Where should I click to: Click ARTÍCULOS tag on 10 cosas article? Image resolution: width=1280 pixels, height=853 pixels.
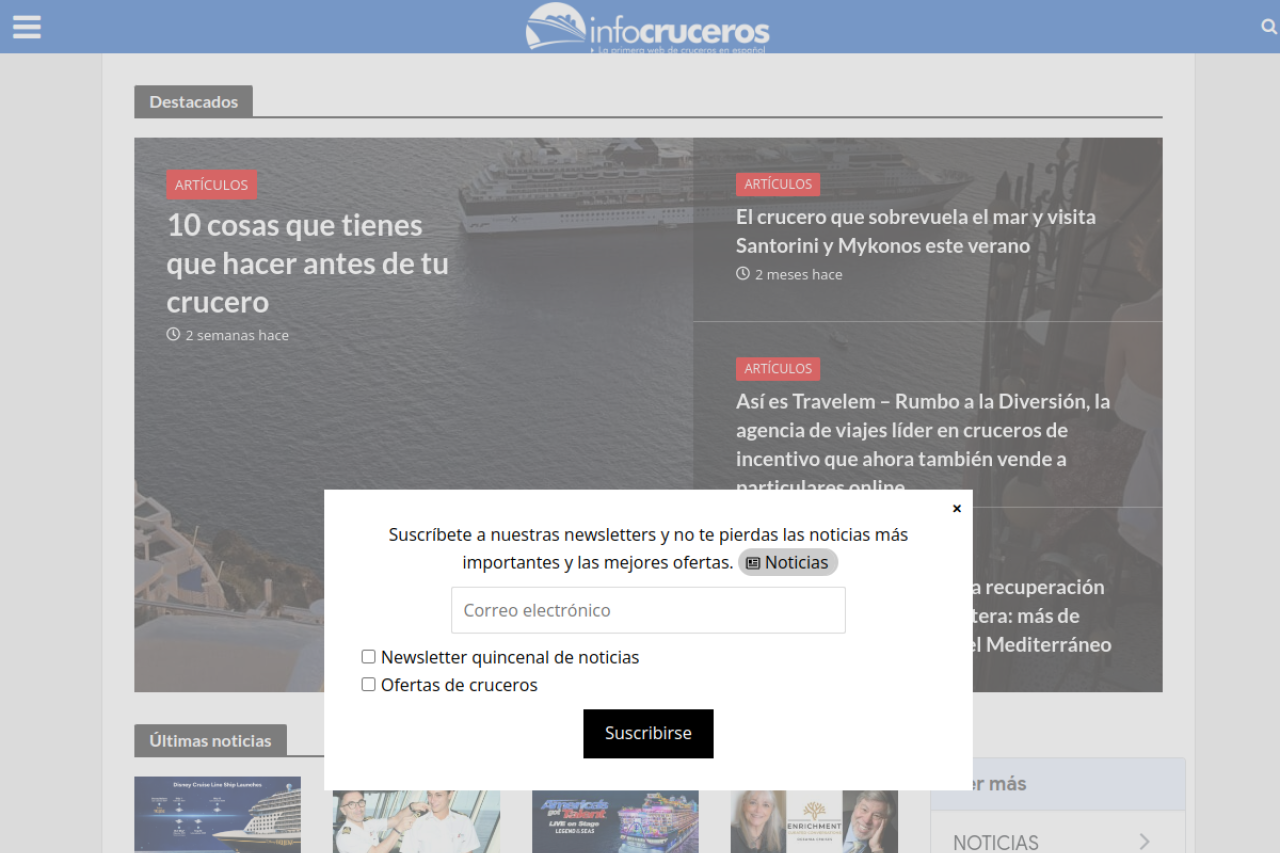(x=212, y=185)
